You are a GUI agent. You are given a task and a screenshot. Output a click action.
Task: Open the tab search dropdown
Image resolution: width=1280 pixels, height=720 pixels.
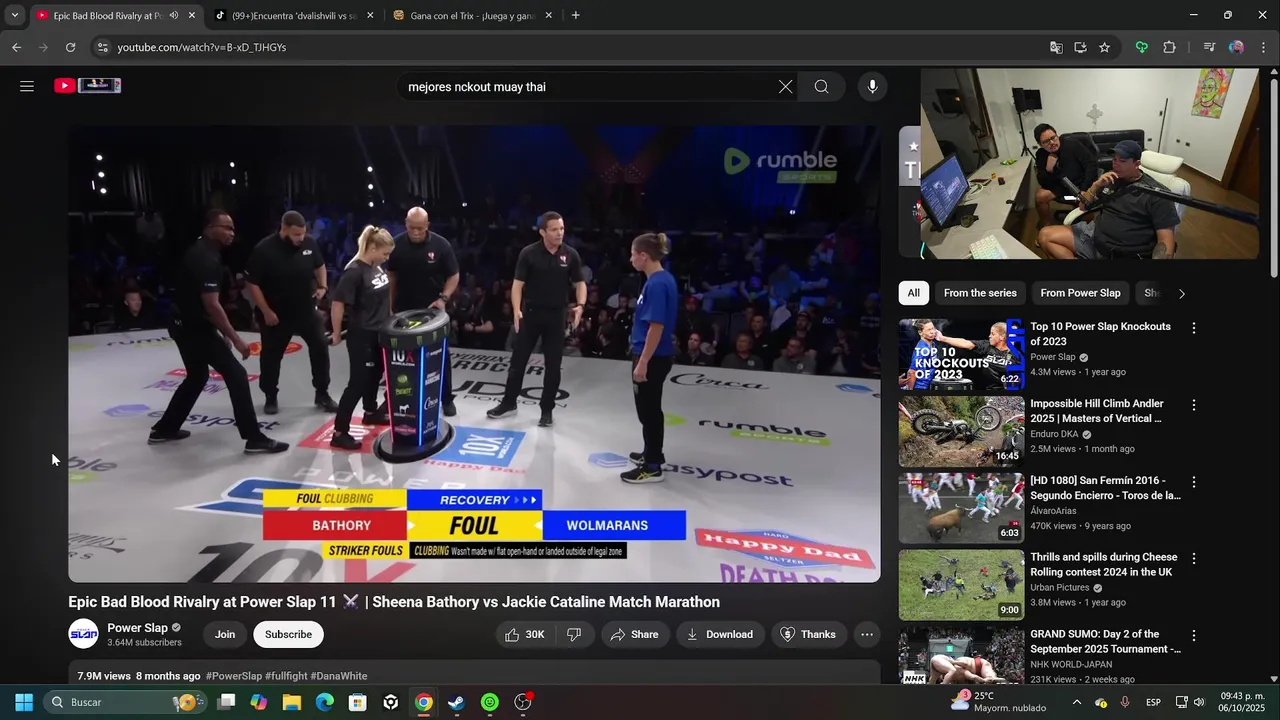(14, 16)
